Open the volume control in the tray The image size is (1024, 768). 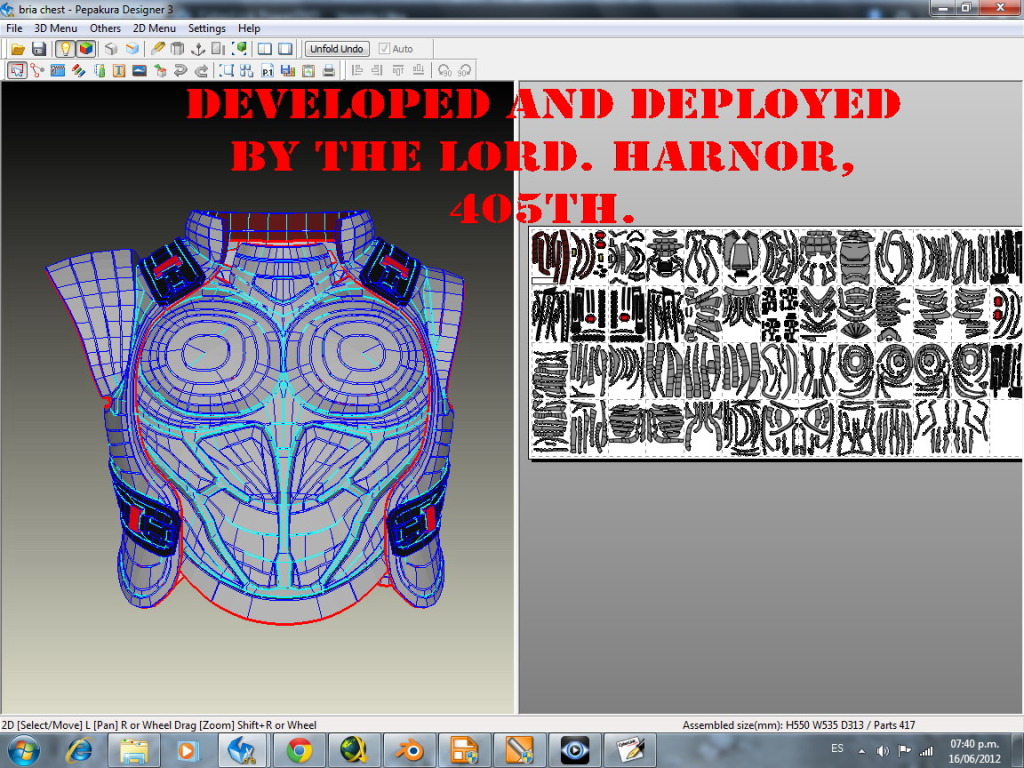click(883, 751)
